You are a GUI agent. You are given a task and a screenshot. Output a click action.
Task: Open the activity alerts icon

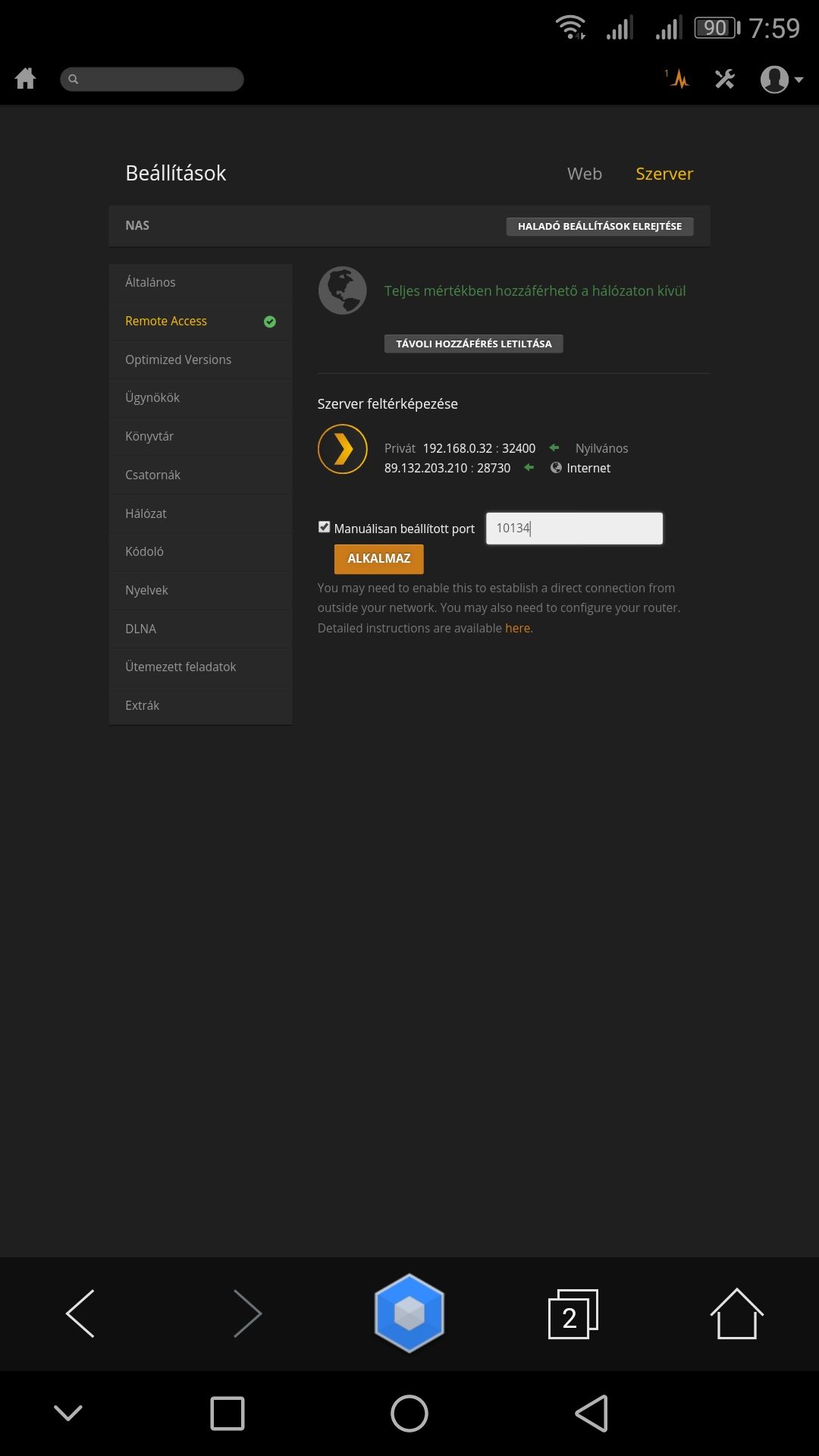coord(677,78)
